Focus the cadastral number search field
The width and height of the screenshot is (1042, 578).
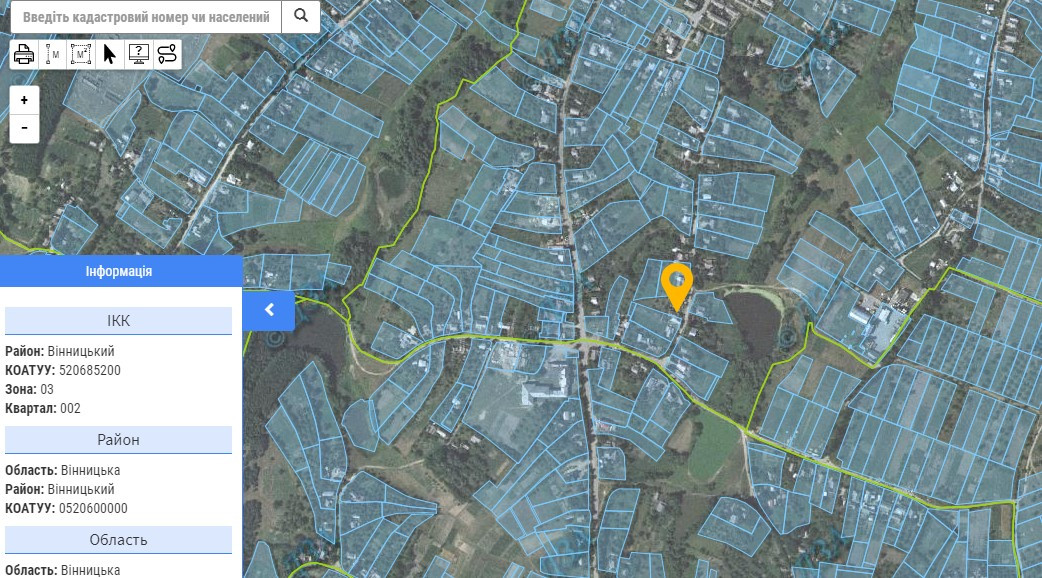[x=146, y=17]
